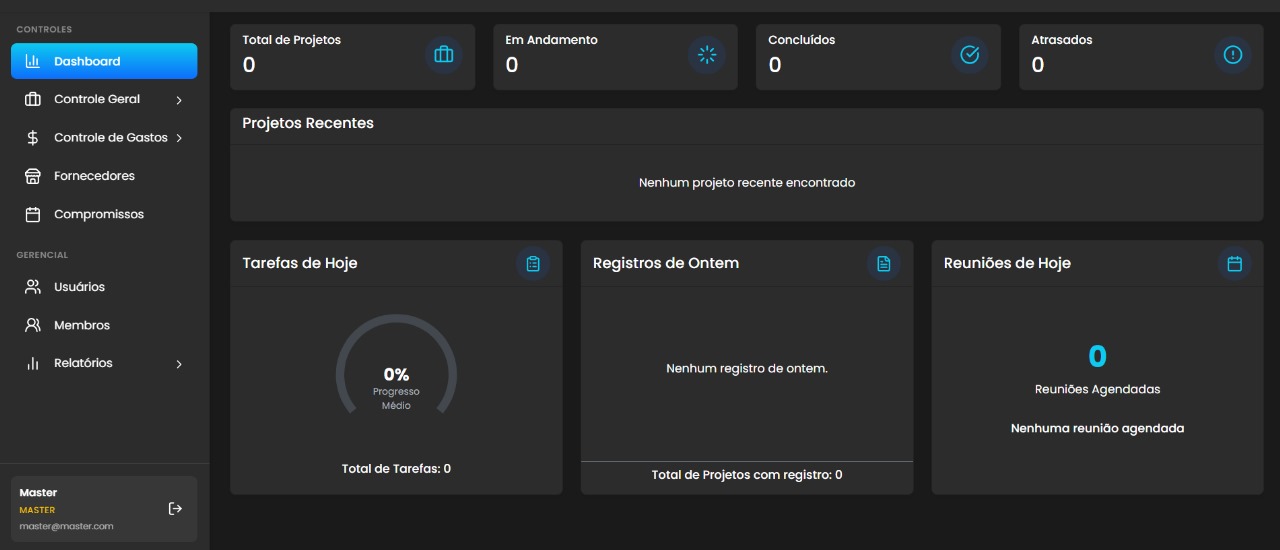The height and width of the screenshot is (550, 1280).
Task: Expand the Relatórios submenu chevron
Action: tap(179, 364)
